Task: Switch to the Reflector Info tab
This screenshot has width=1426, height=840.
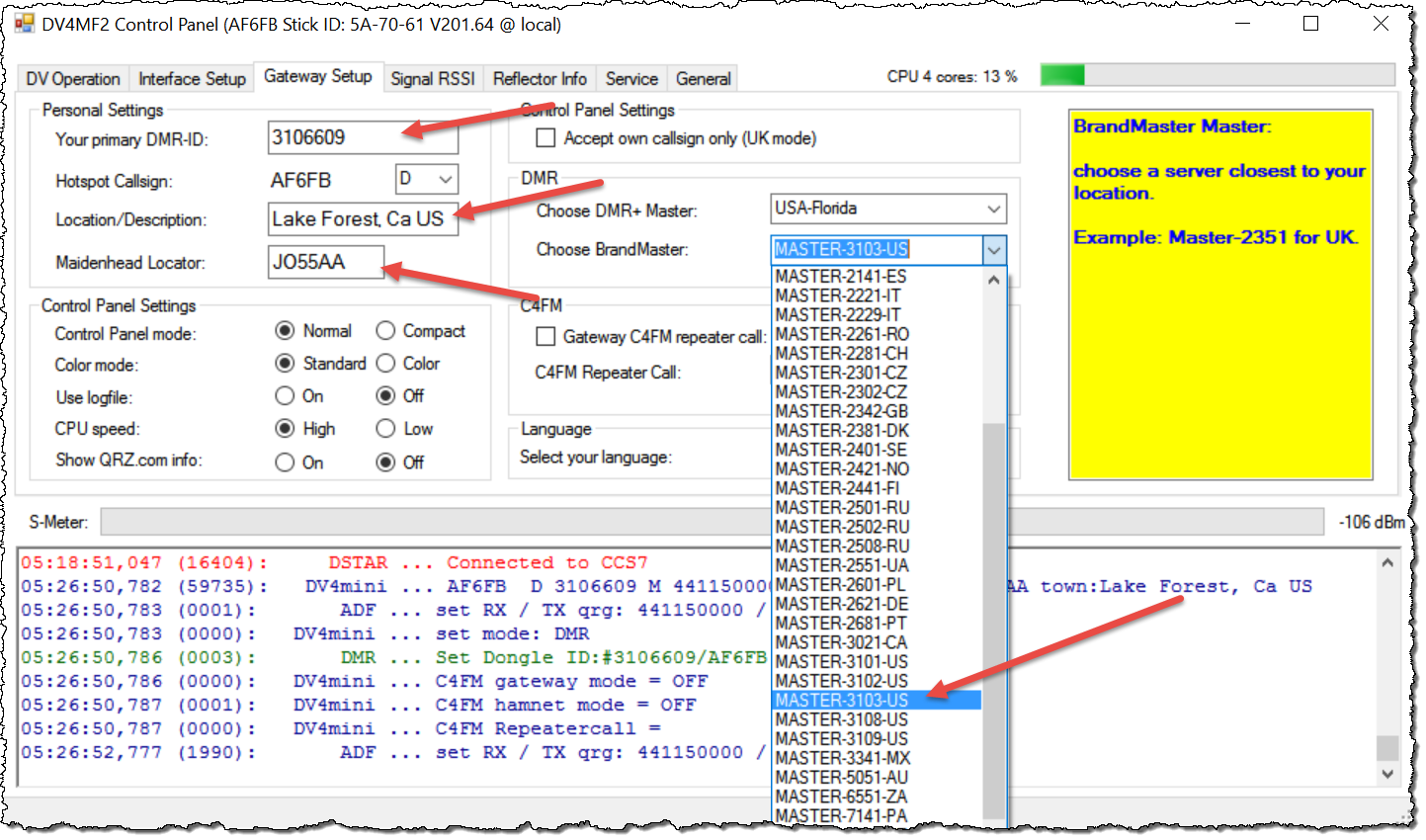Action: (x=540, y=79)
